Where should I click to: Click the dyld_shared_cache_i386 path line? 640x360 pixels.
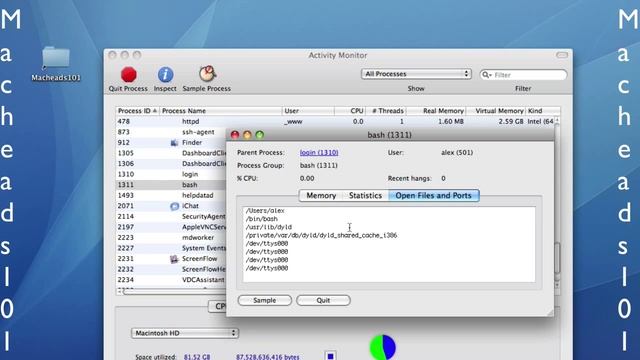click(x=321, y=236)
